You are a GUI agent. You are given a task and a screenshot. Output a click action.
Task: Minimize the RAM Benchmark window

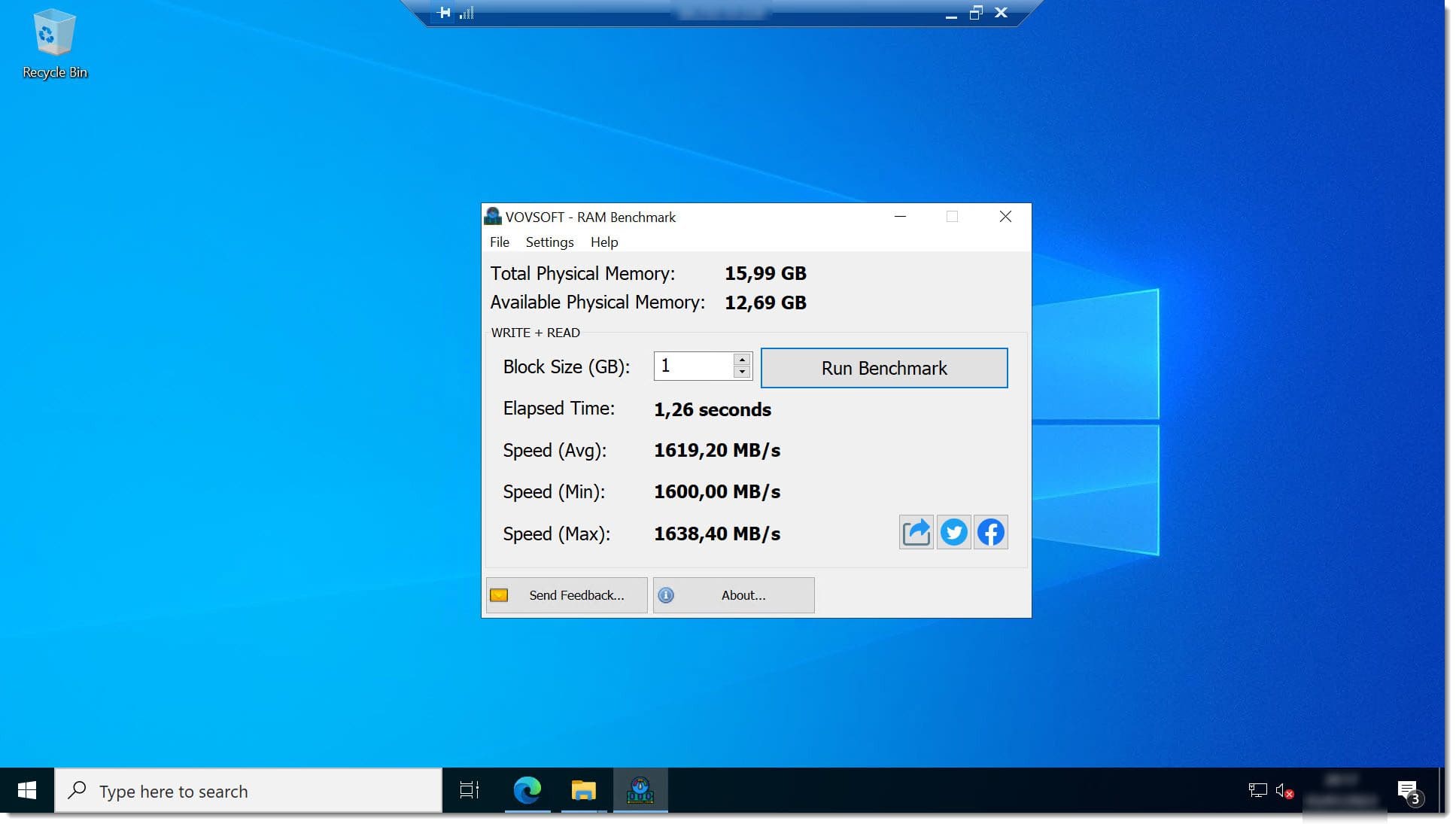[900, 217]
